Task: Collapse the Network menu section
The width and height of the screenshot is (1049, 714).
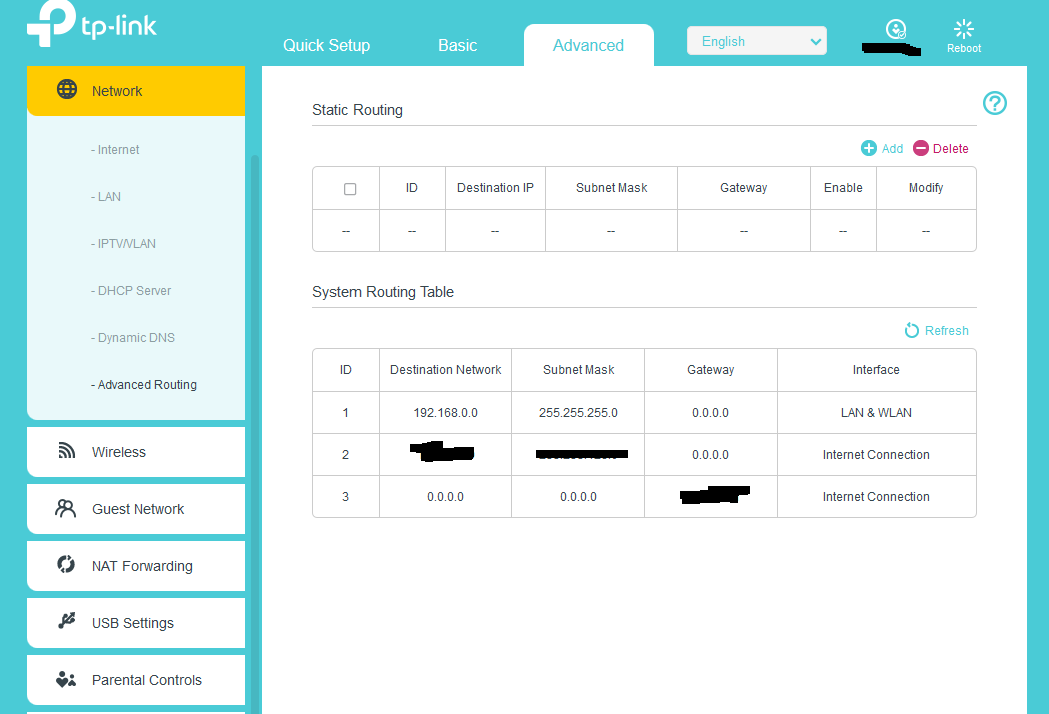Action: 136,91
